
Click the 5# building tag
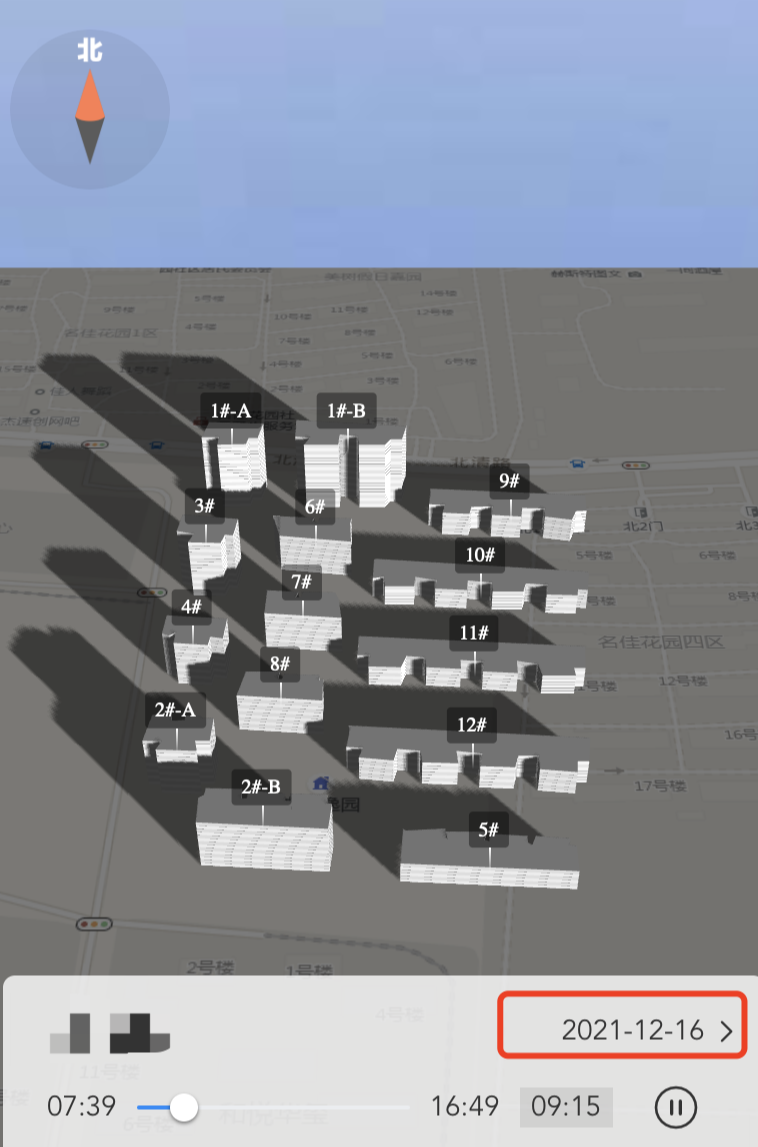(489, 829)
